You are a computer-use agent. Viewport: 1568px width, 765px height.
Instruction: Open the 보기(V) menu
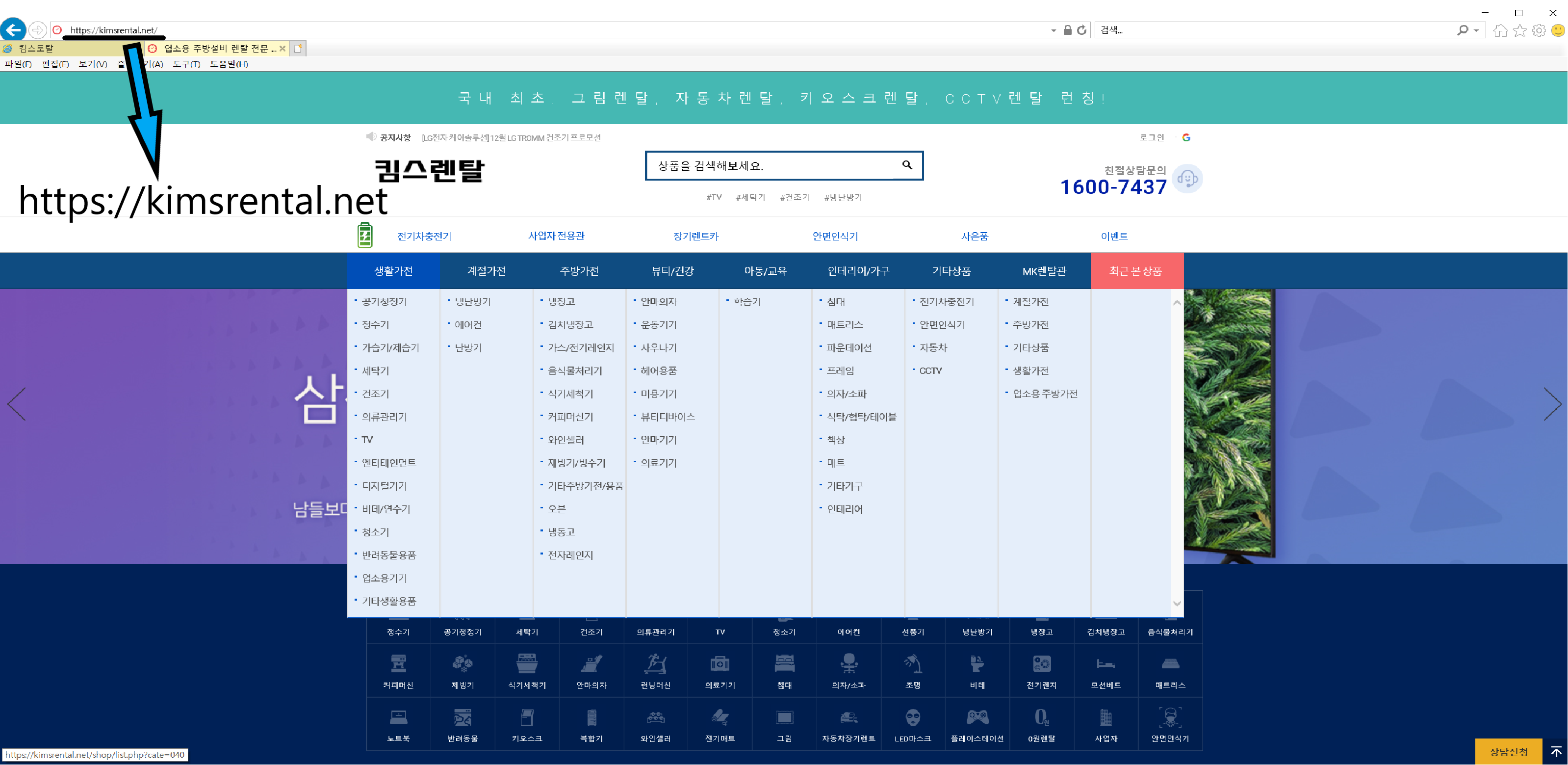(93, 64)
